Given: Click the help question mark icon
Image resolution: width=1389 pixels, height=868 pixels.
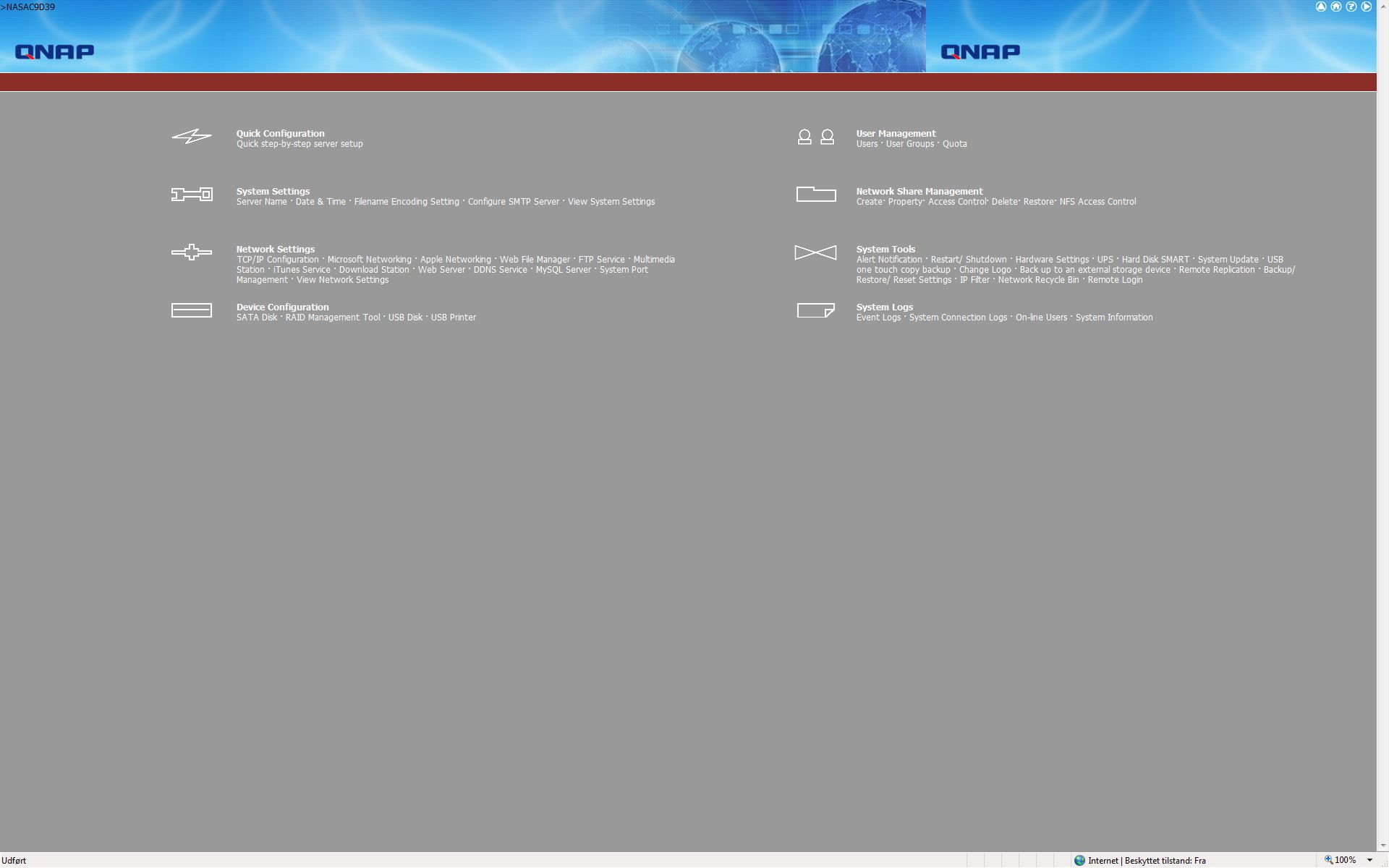Looking at the screenshot, I should pyautogui.click(x=1351, y=7).
